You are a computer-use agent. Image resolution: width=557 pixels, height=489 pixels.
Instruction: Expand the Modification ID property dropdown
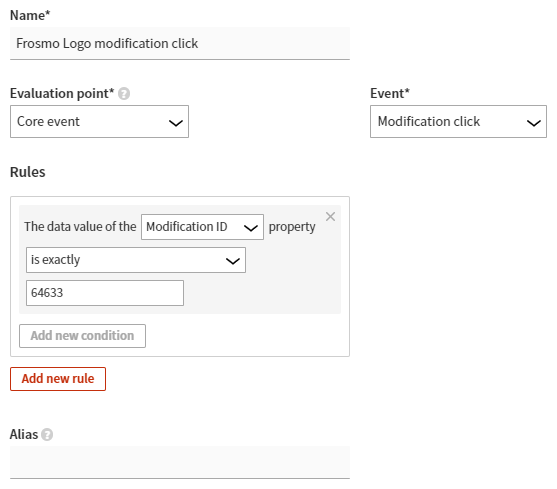click(x=202, y=227)
